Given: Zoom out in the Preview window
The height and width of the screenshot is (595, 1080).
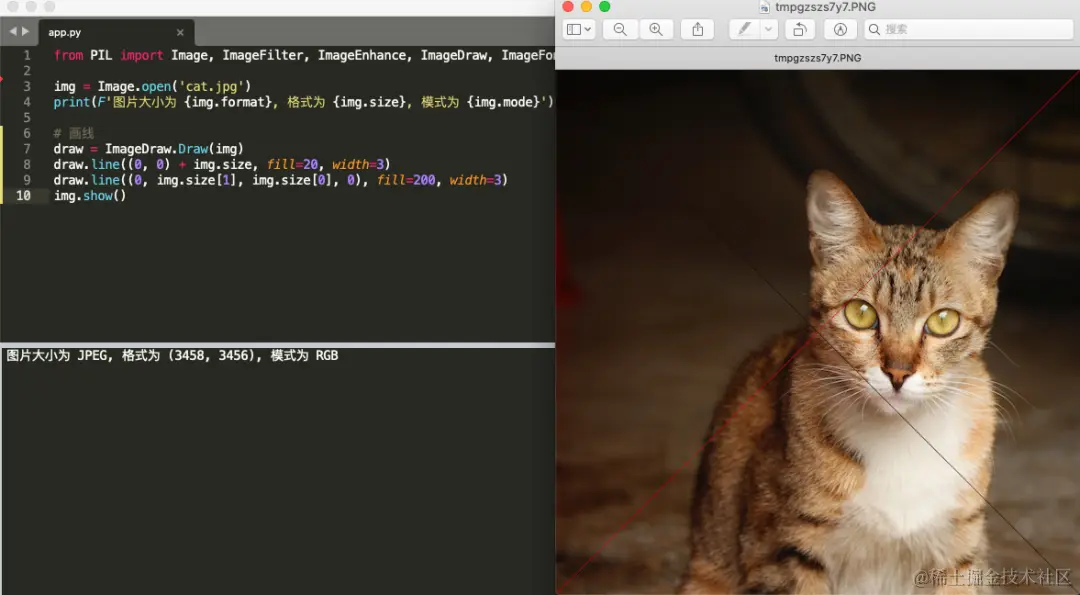Looking at the screenshot, I should tap(620, 30).
